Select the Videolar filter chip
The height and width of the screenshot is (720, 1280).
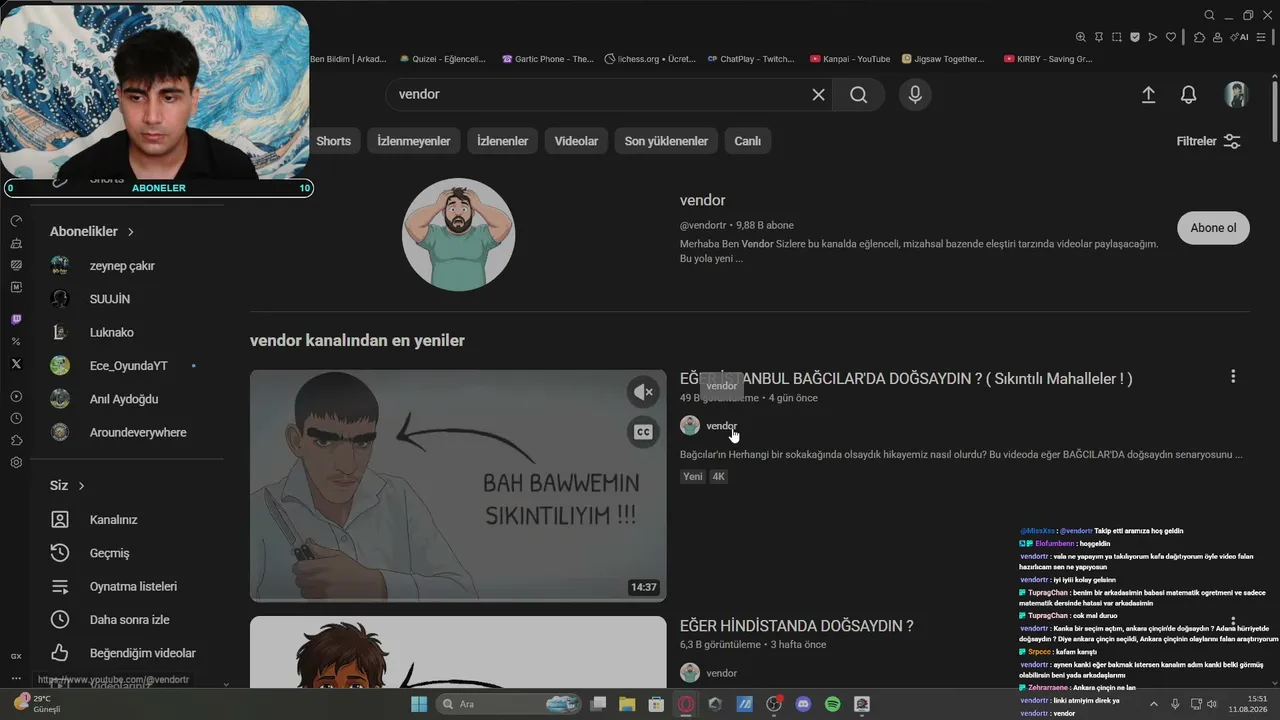click(x=576, y=141)
